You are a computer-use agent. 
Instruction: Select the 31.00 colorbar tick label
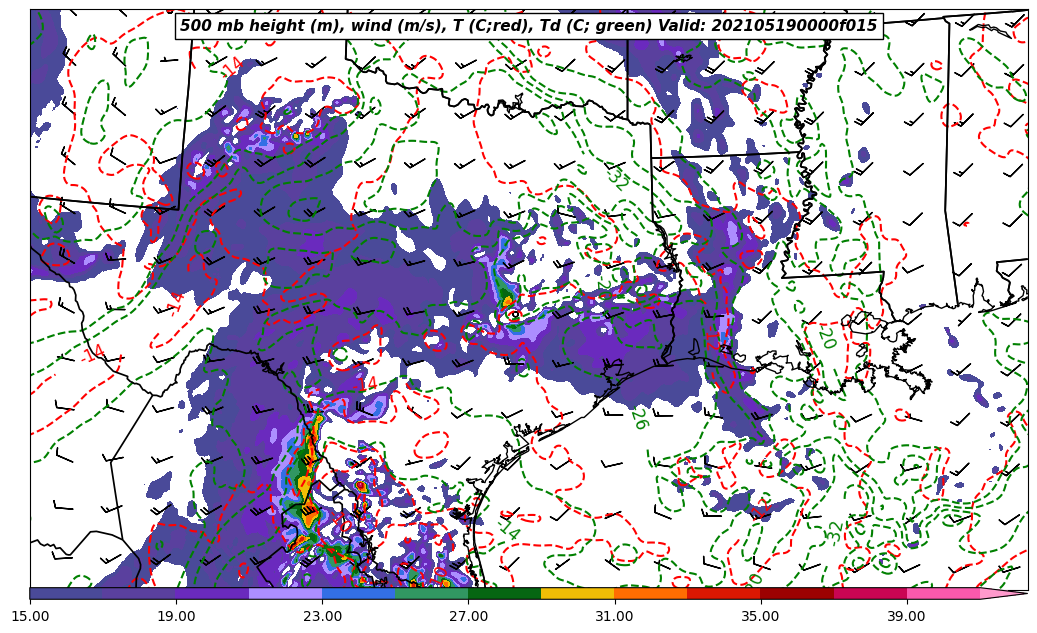[614, 616]
